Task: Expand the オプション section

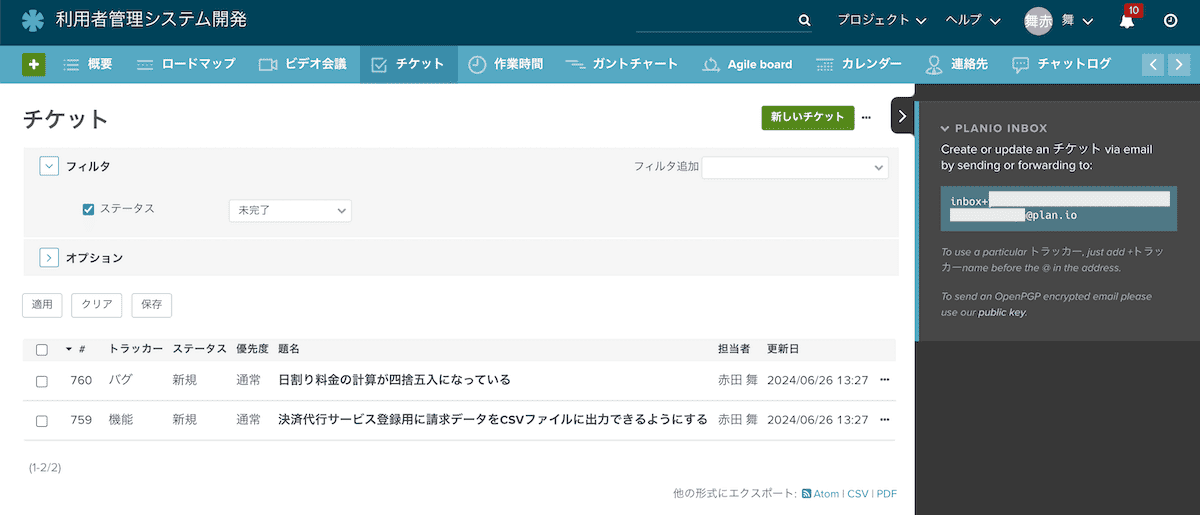Action: [x=49, y=258]
